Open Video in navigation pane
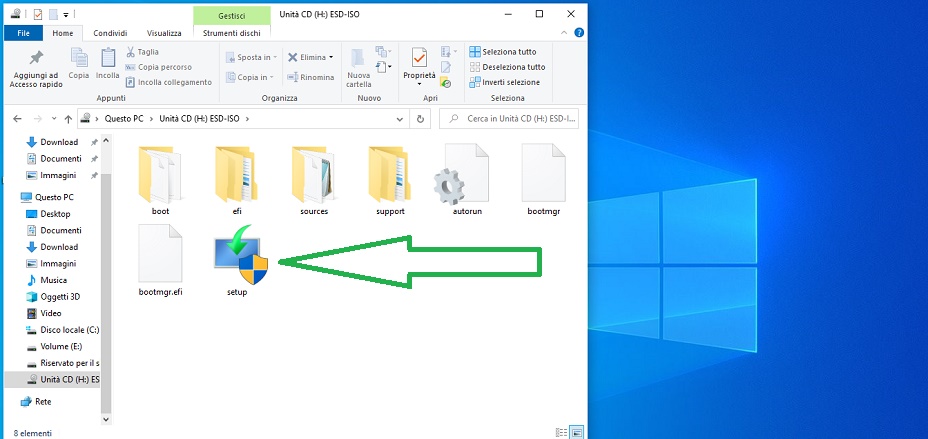928x439 pixels. [x=50, y=313]
